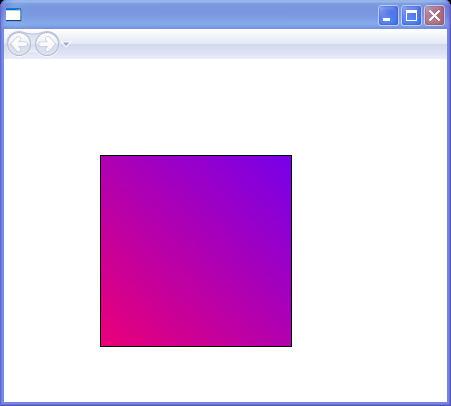Go back using the navigation arrow
Screen dimensions: 451x406
tap(19, 44)
